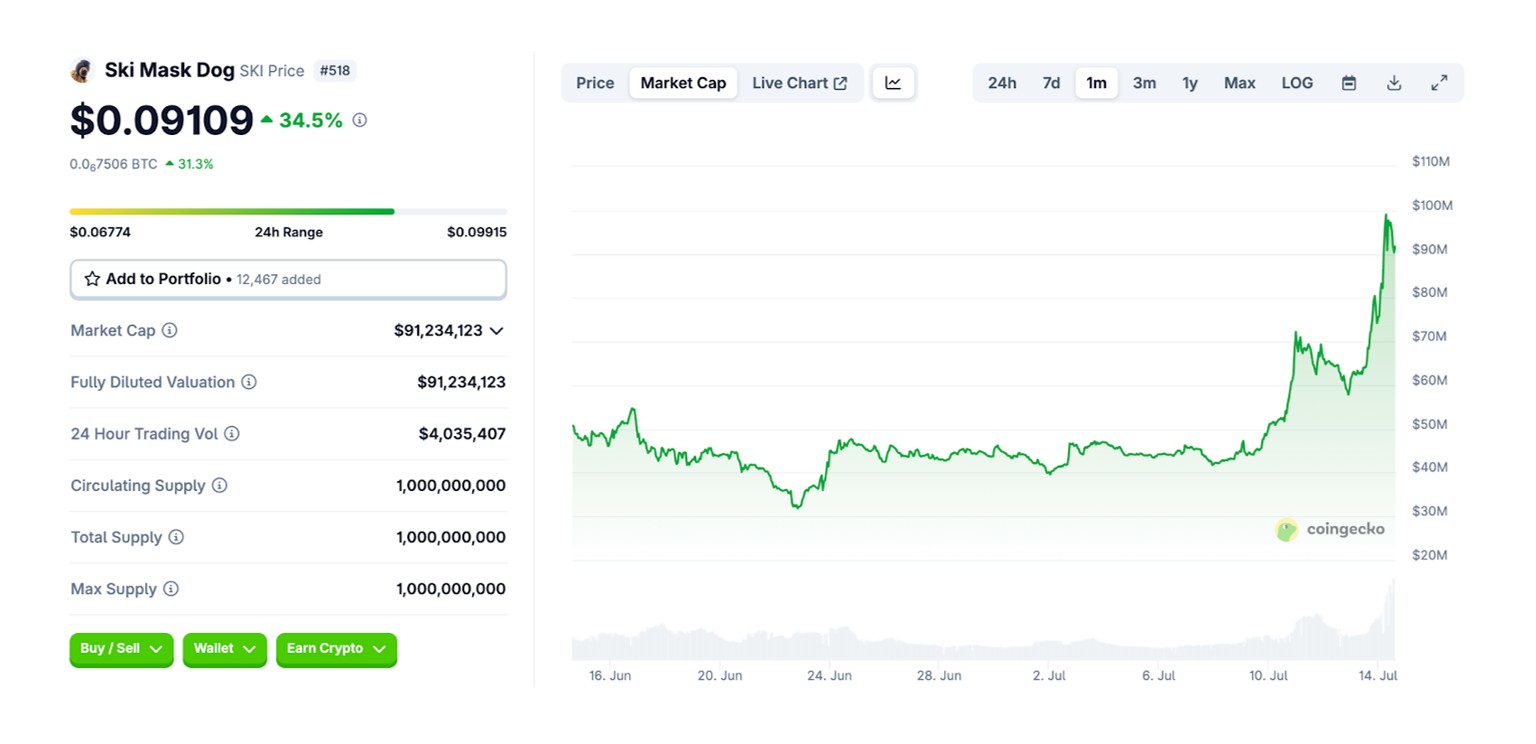Open the Live Chart tab
Viewport: 1536px width, 744px height.
pyautogui.click(x=800, y=83)
